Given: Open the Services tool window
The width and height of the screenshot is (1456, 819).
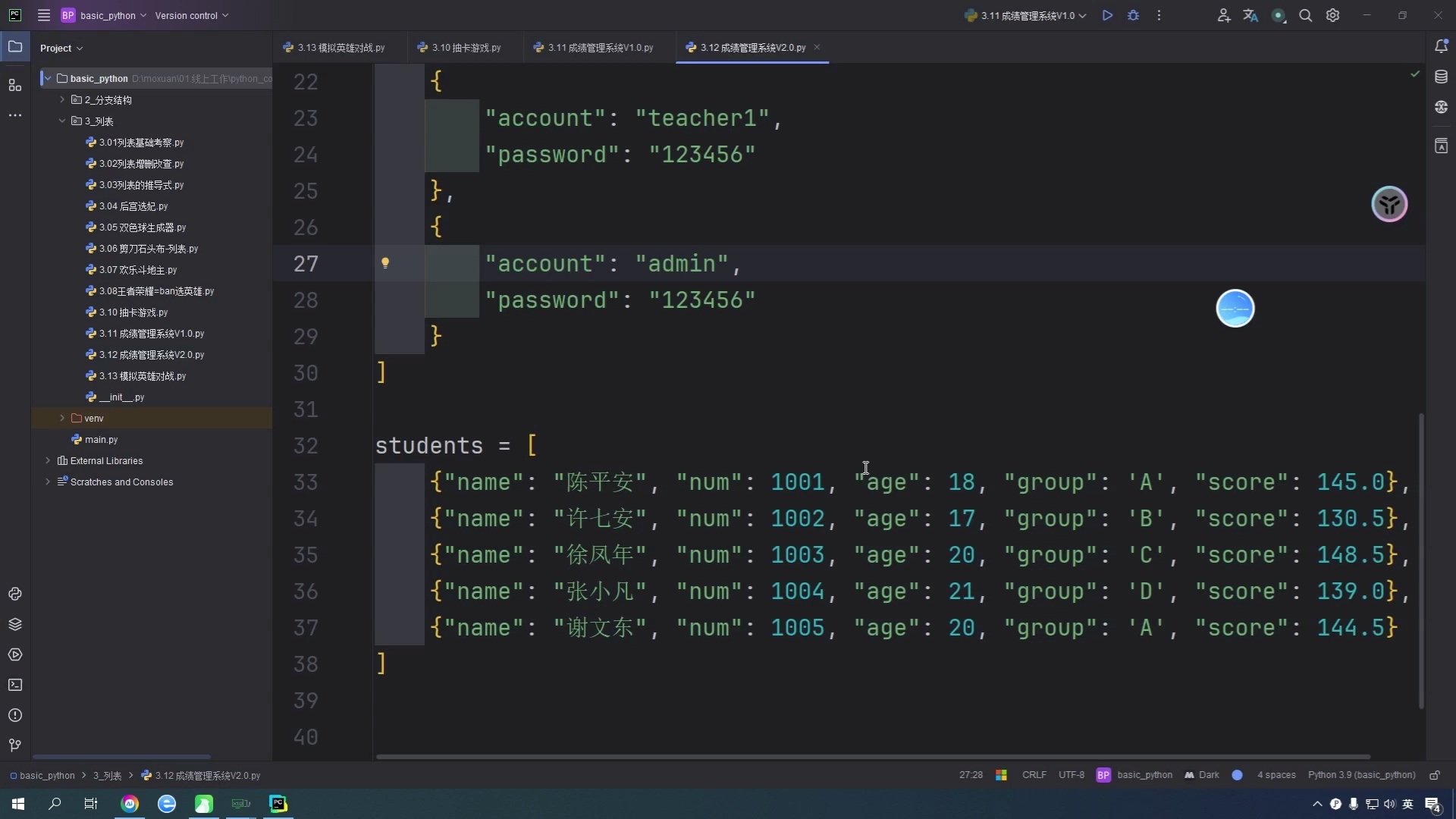Looking at the screenshot, I should coord(15,655).
